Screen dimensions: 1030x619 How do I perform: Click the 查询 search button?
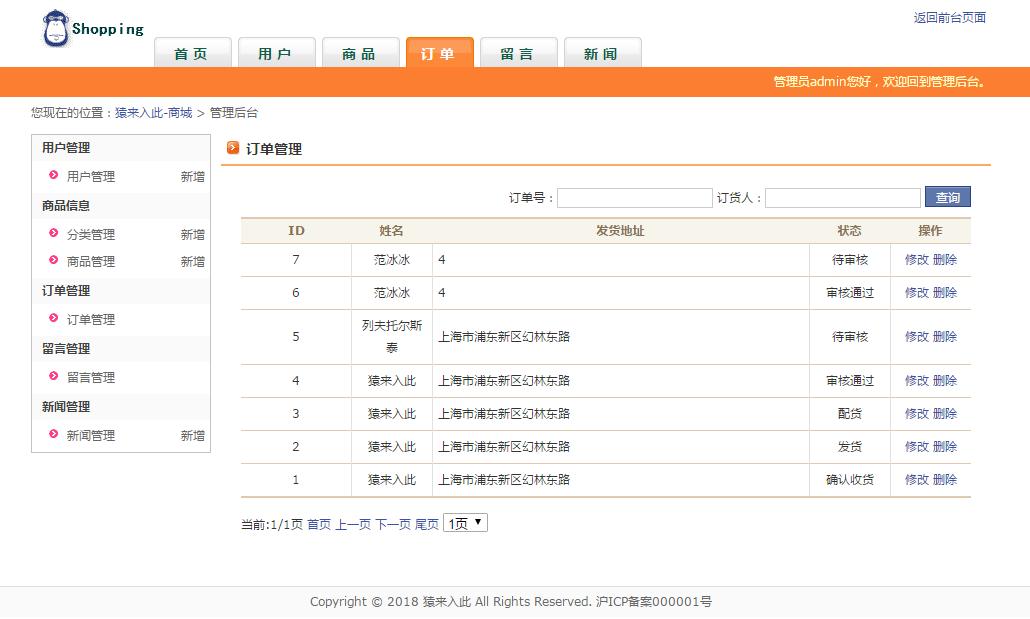click(x=946, y=197)
